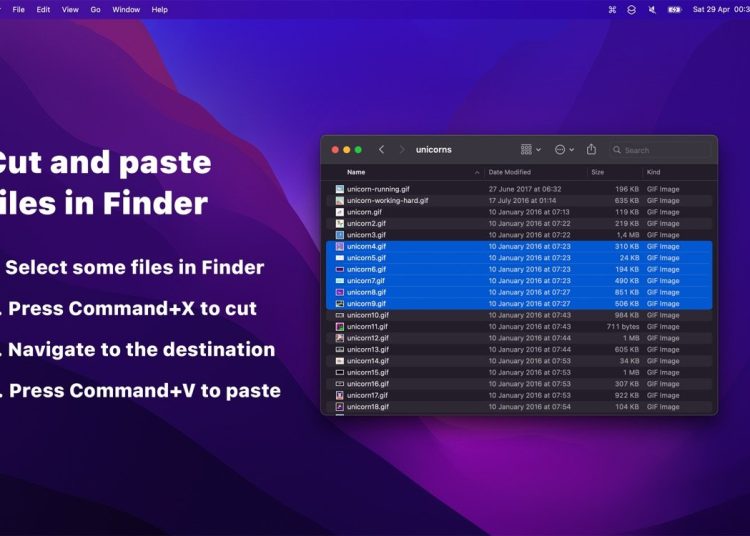The image size is (750, 536).
Task: Click the Command symbol menu bar icon
Action: (612, 9)
